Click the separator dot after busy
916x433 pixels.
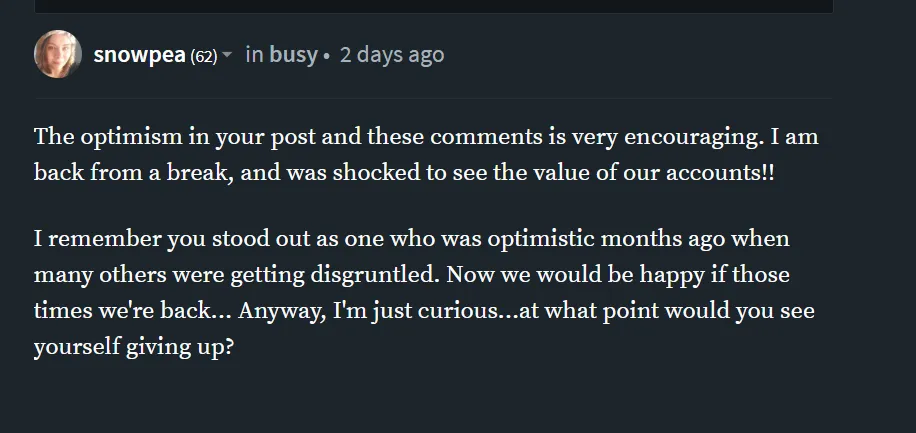pos(327,56)
